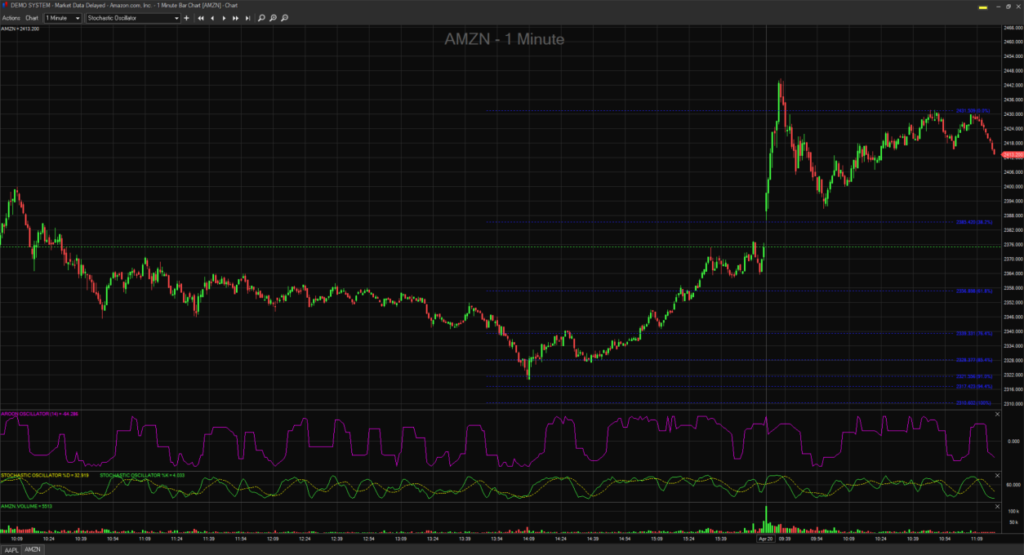Step back one bar with left arrow

pos(211,18)
